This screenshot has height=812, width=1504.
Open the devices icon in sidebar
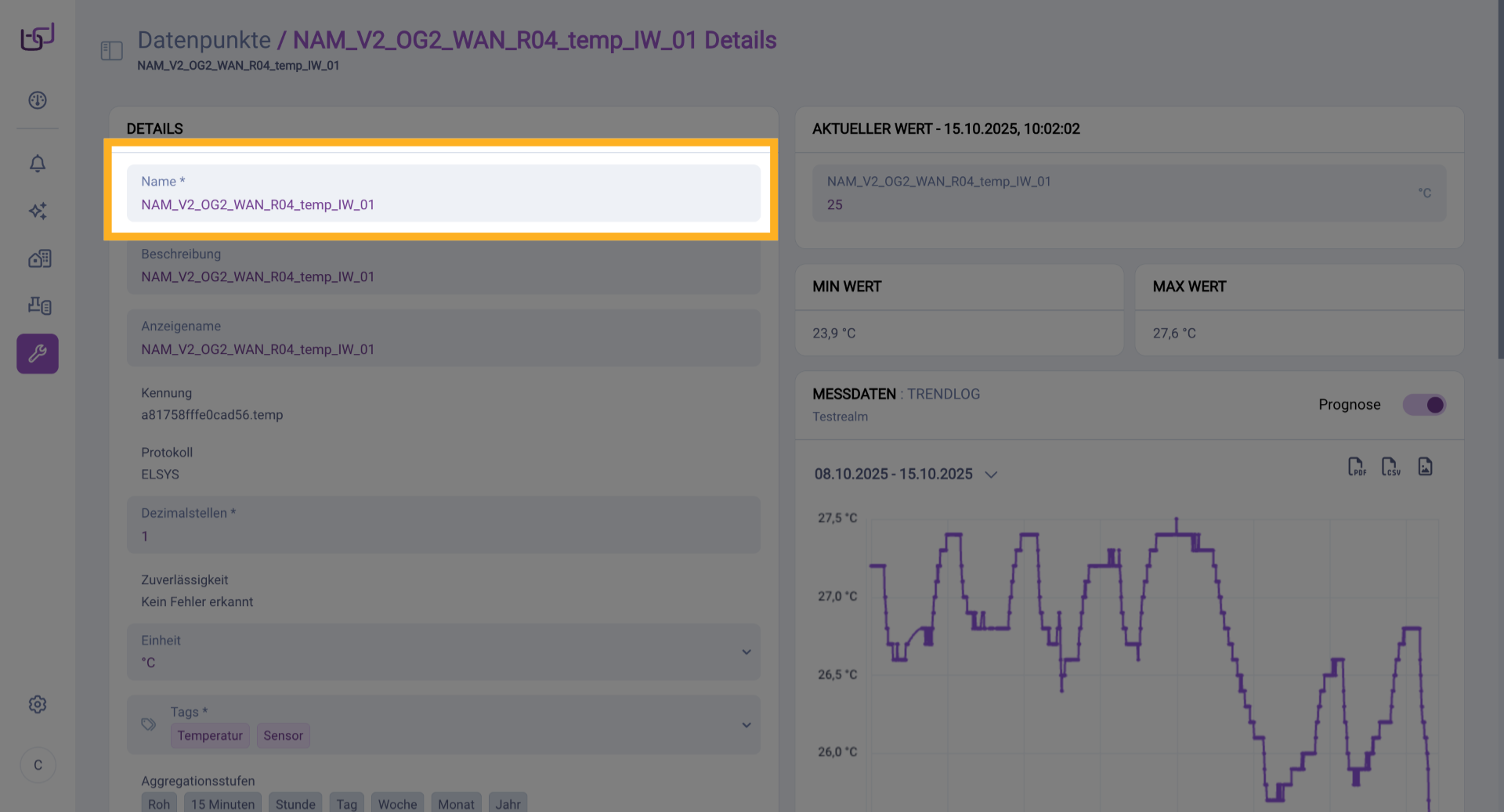tap(38, 305)
